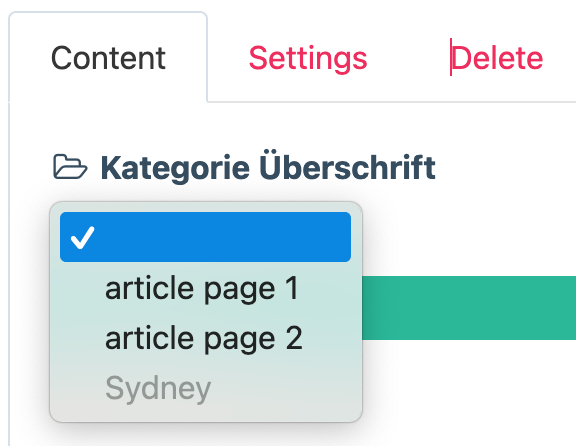Click the Kategorie Überschrift heading
This screenshot has width=576, height=446.
pos(268,167)
